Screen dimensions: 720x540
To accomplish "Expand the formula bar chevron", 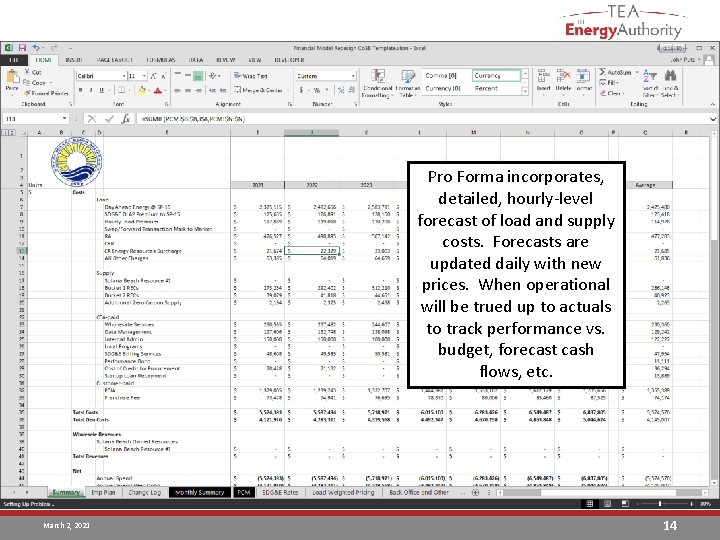I will click(712, 119).
